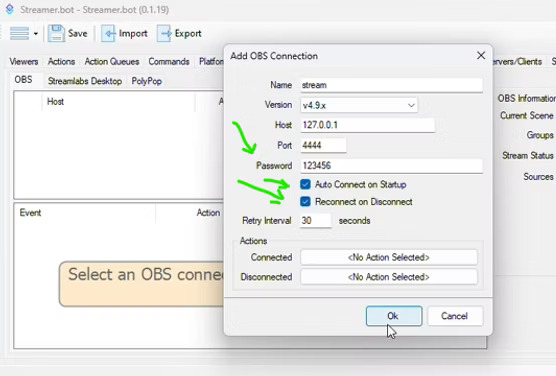556x376 pixels.
Task: Open the Viewers tab
Action: pos(24,61)
